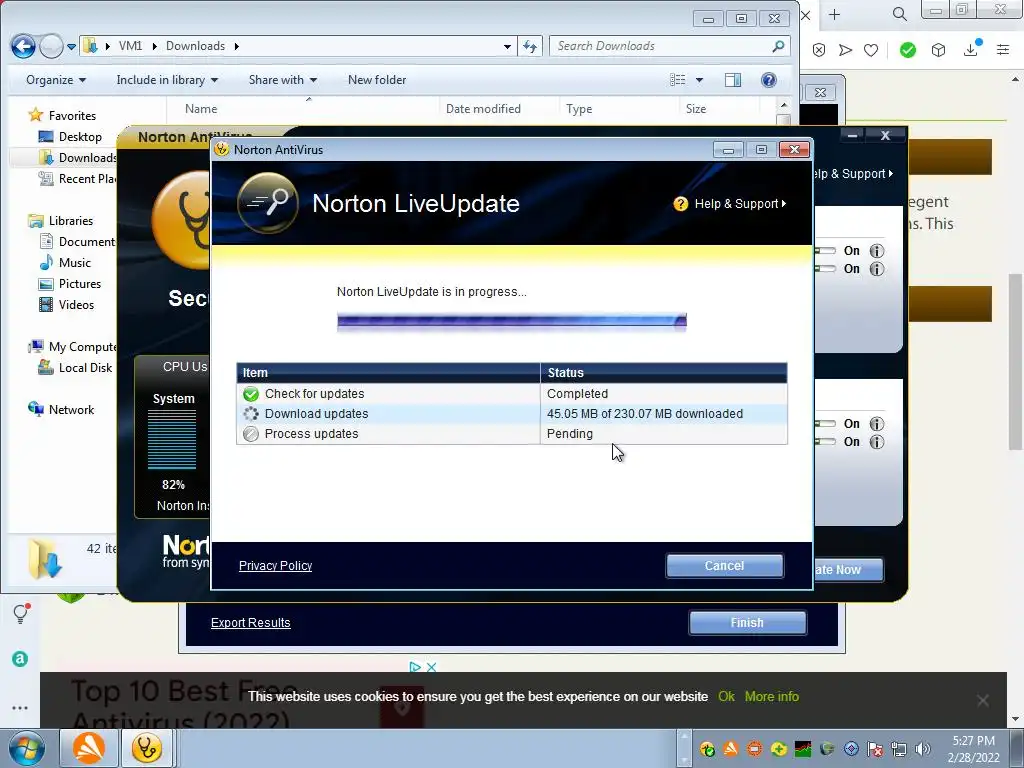Add page to bookmarks heart icon
This screenshot has height=768, width=1024.
coord(871,50)
